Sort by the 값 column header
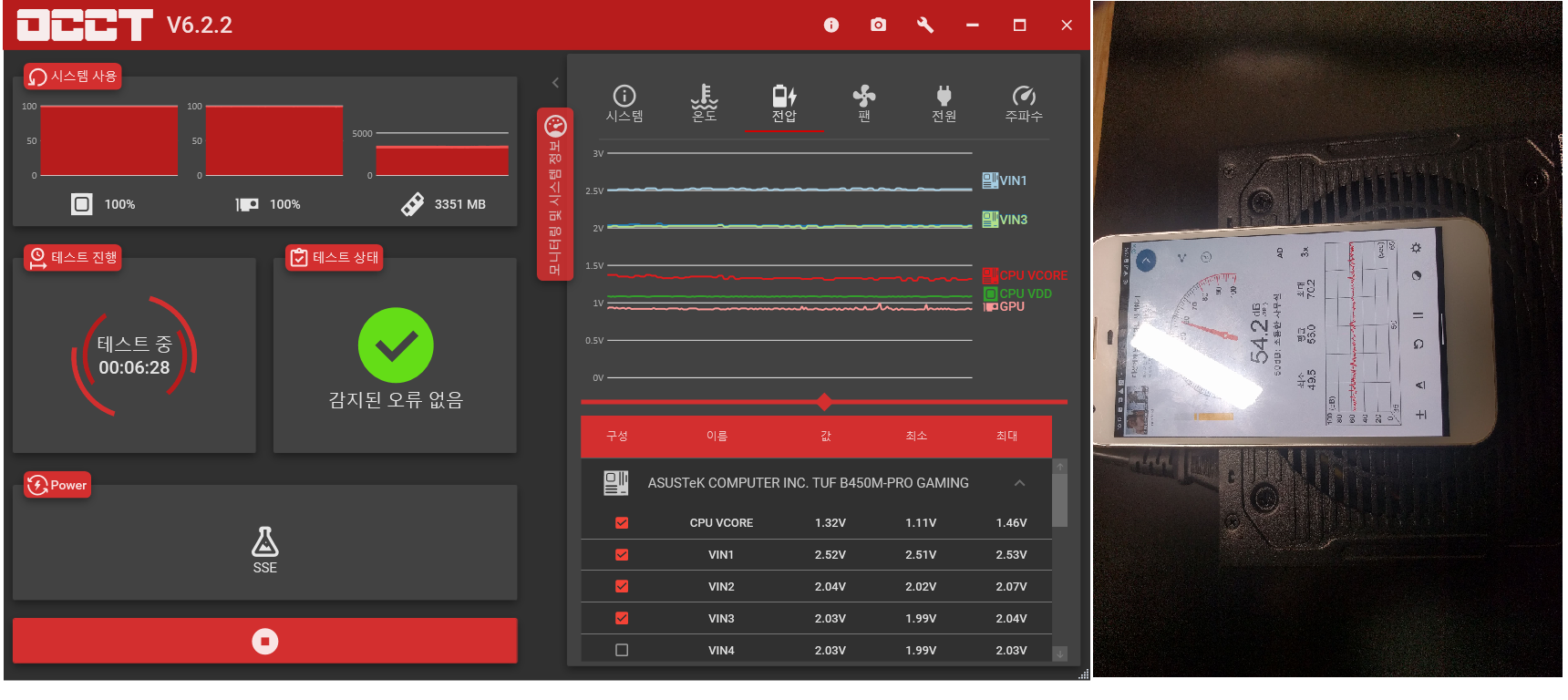Screen dimensions: 1568x700 point(826,437)
